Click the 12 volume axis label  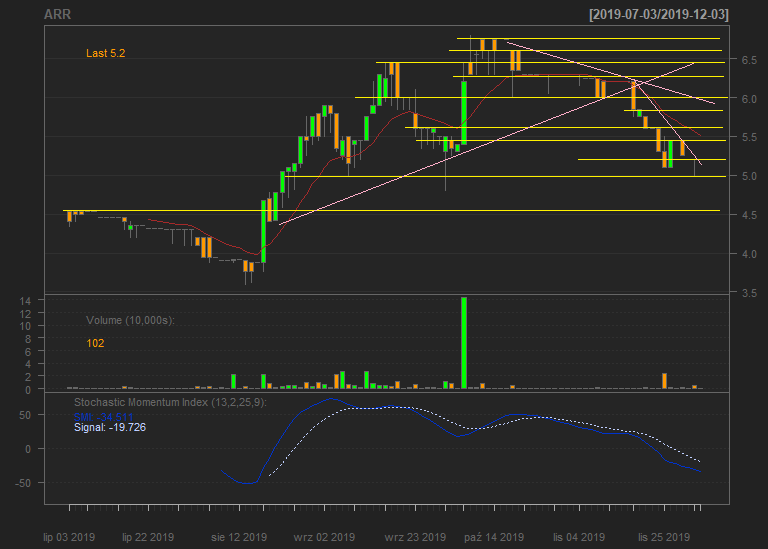click(25, 313)
